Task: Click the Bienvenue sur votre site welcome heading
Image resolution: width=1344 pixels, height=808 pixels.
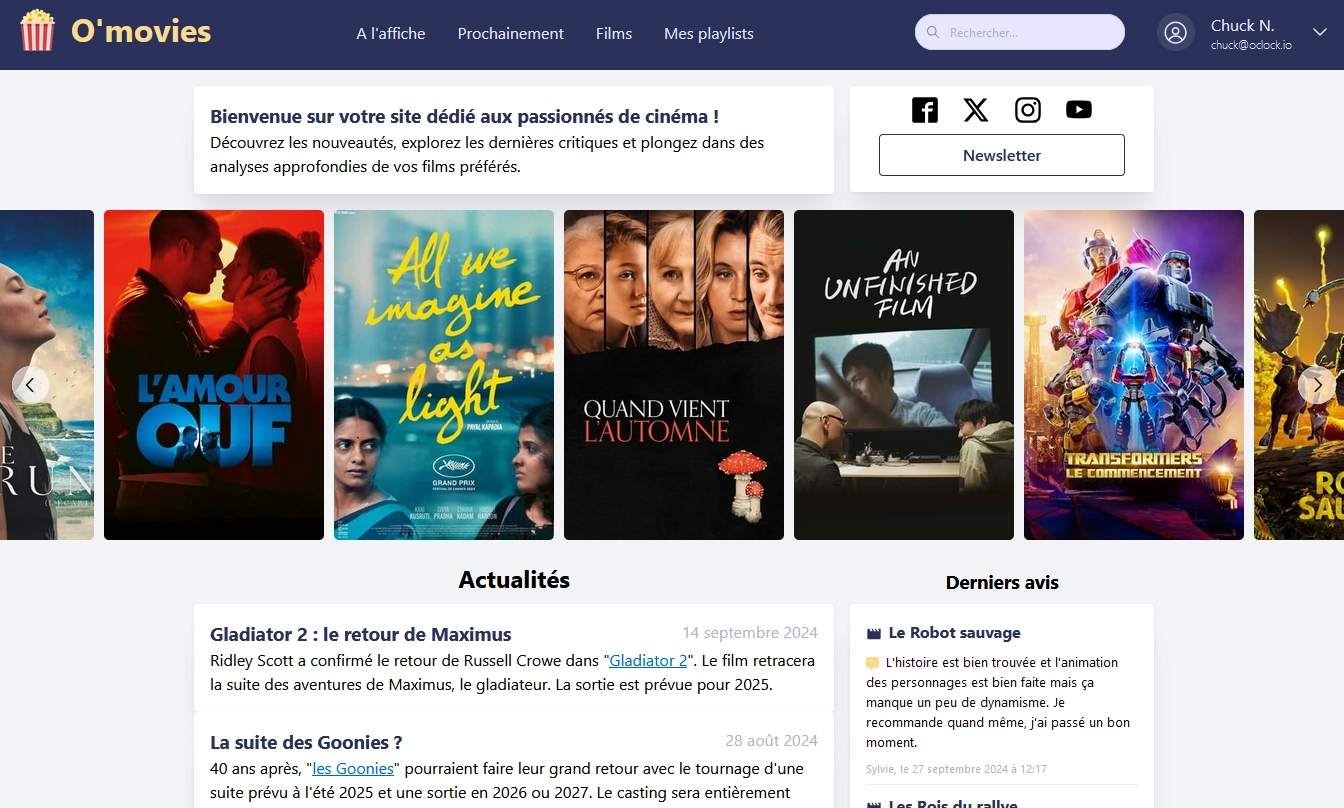Action: pos(465,117)
